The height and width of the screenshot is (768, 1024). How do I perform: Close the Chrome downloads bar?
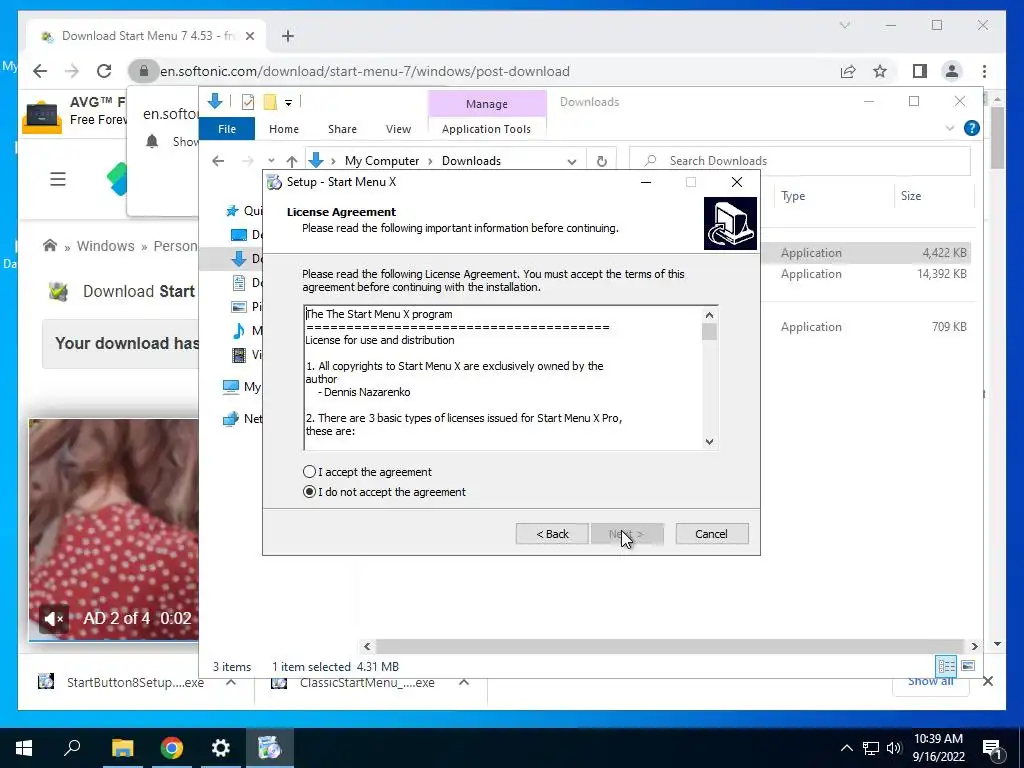click(x=987, y=681)
